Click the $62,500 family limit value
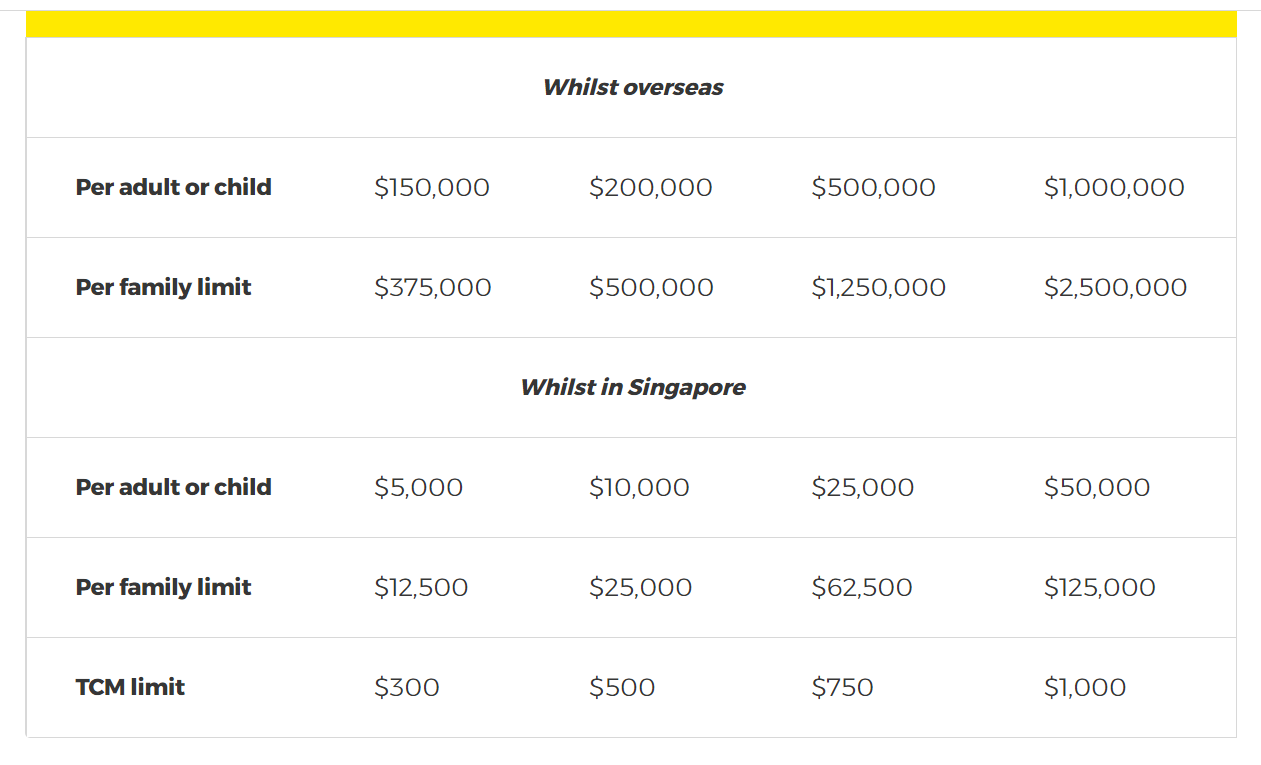1261x765 pixels. pos(862,587)
